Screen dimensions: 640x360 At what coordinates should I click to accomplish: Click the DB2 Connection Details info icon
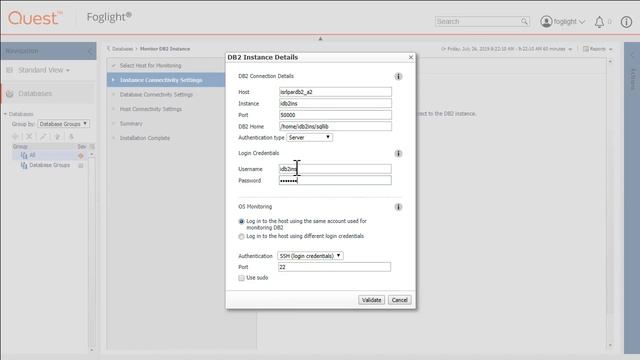[398, 76]
